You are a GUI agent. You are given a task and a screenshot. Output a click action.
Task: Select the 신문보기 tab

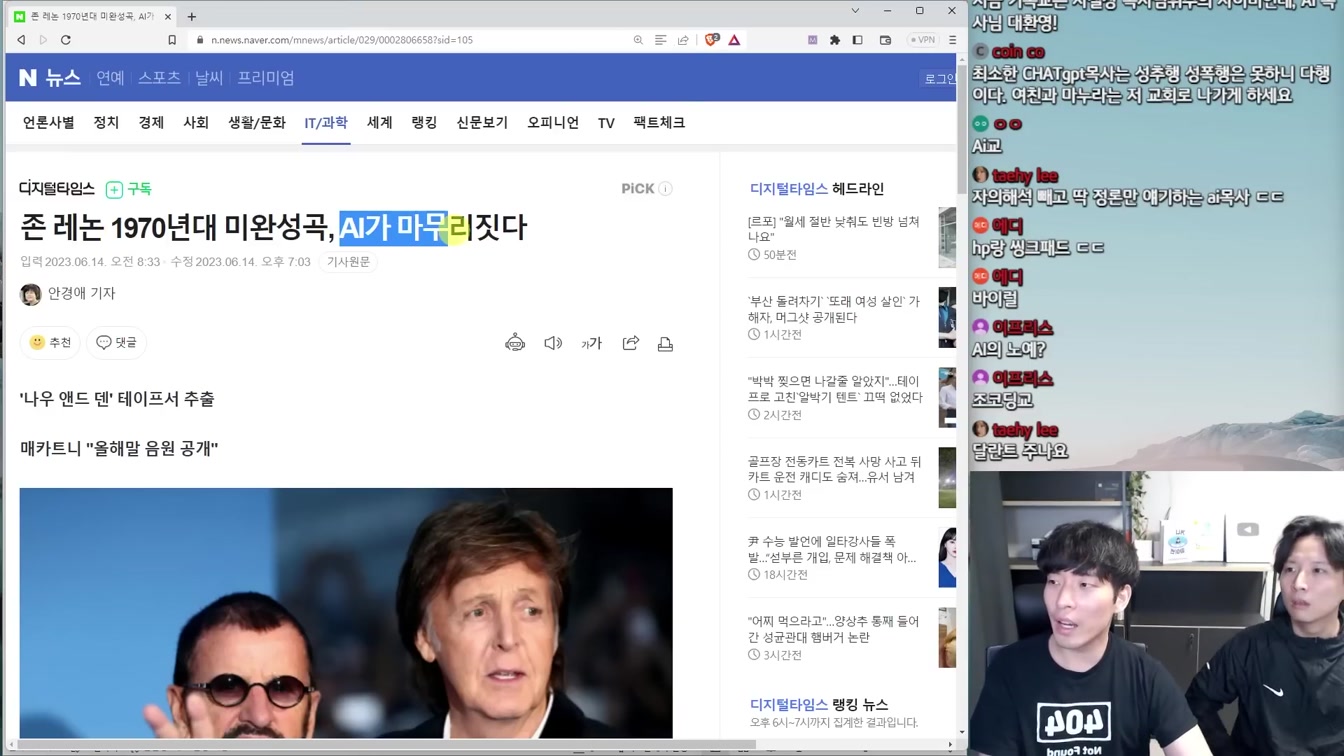point(482,122)
